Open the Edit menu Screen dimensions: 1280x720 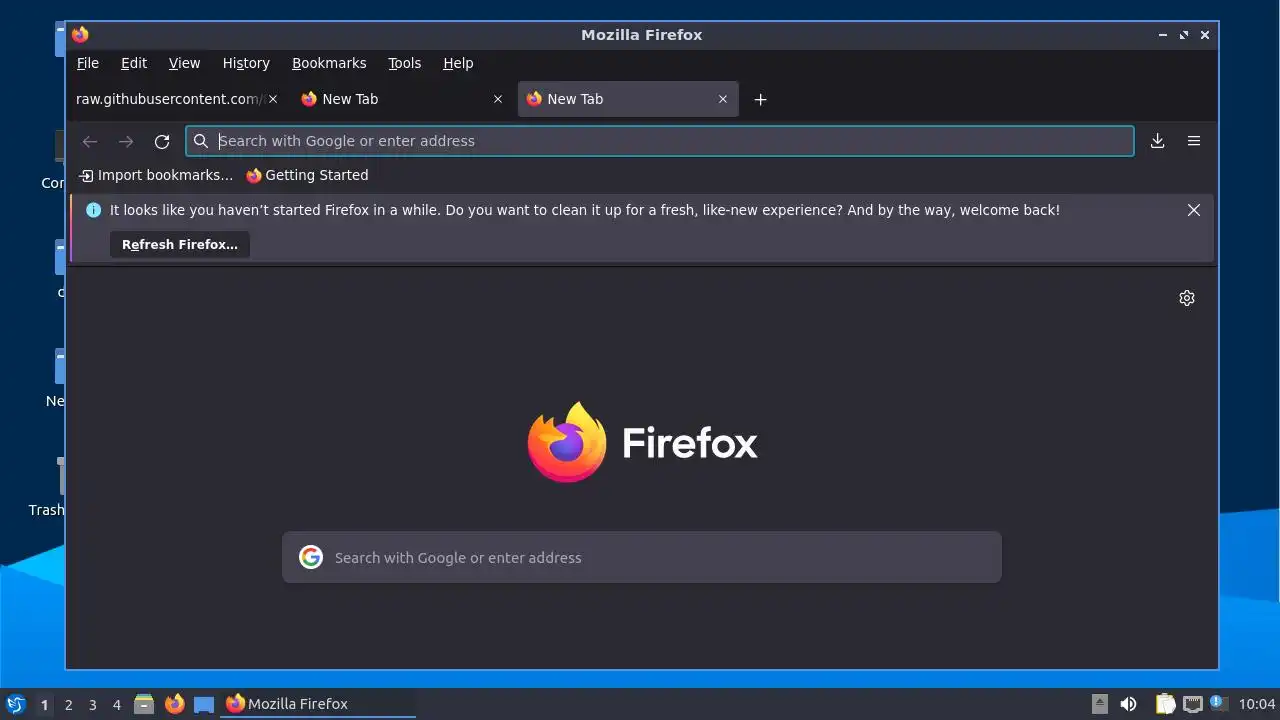pyautogui.click(x=134, y=63)
